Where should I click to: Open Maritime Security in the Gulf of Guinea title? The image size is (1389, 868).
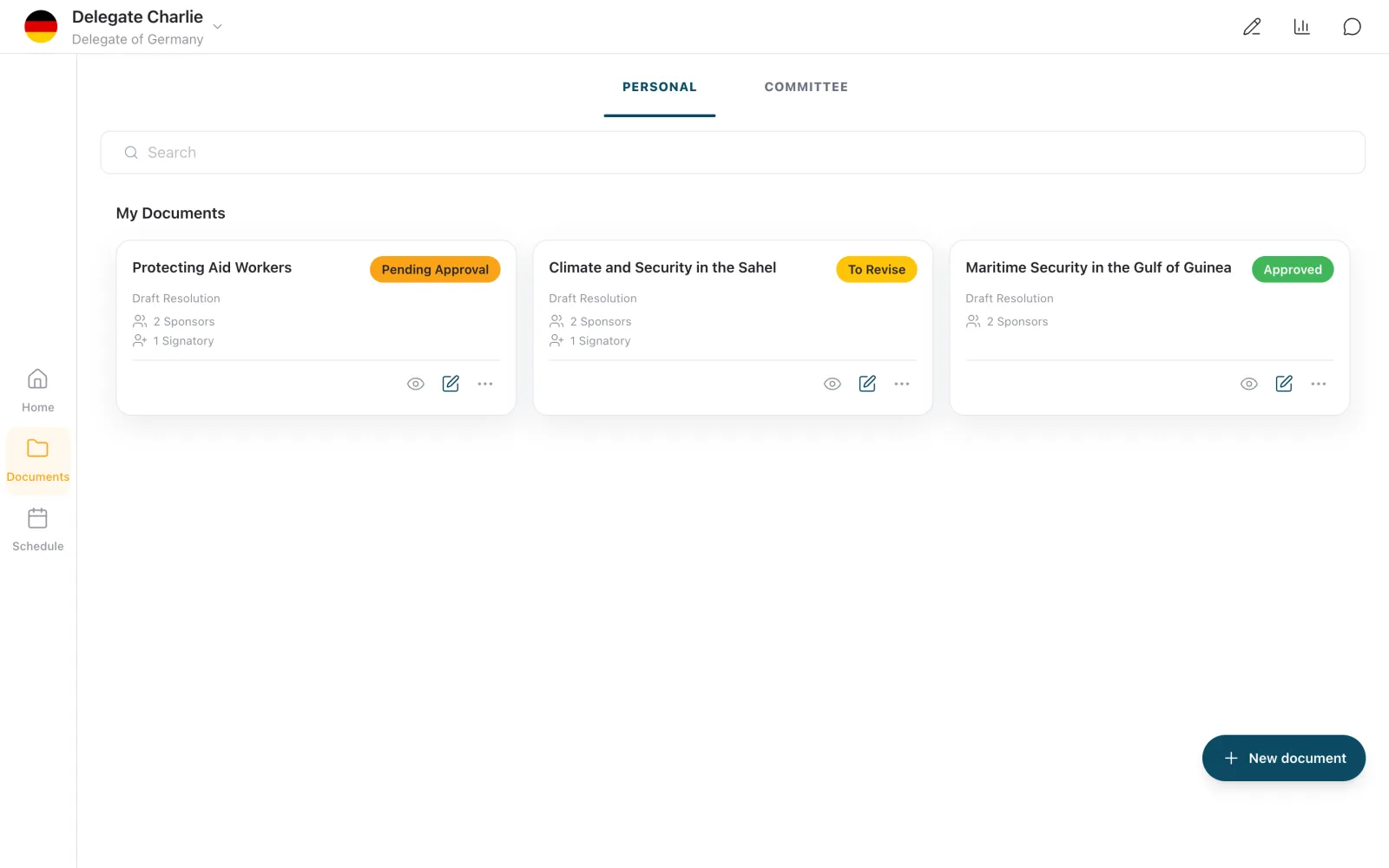(x=1098, y=267)
